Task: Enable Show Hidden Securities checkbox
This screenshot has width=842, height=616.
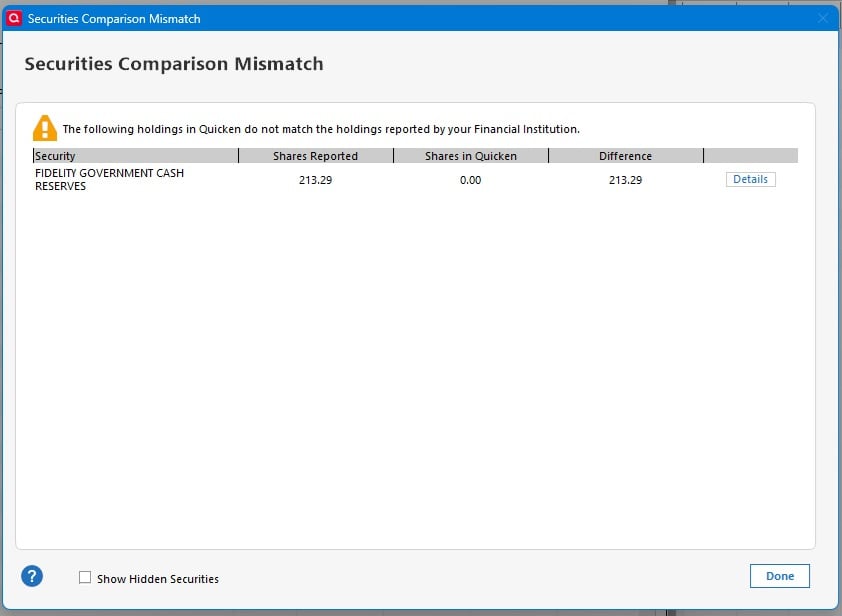Action: [x=85, y=577]
